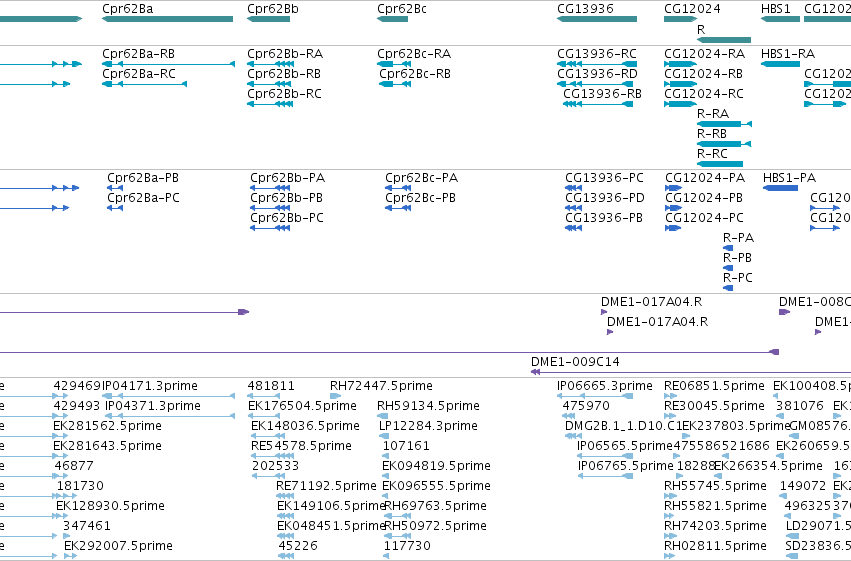Select protein Cpr62Bc-PA label
851x561 pixels.
pyautogui.click(x=421, y=178)
